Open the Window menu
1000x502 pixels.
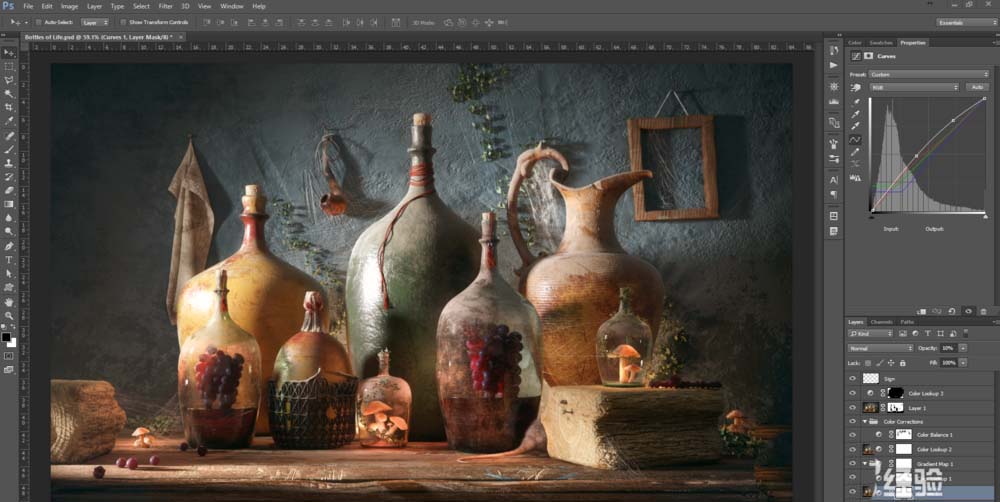coord(232,6)
